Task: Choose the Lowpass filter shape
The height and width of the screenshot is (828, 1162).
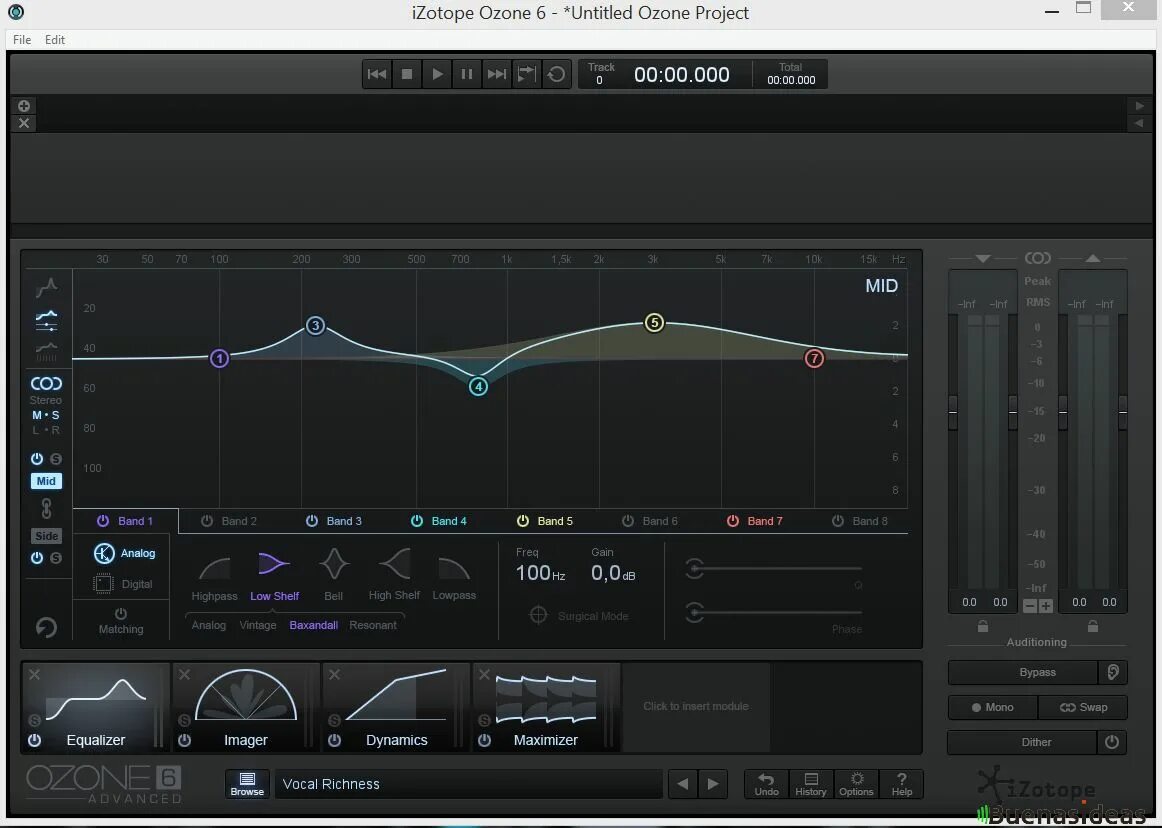Action: pos(454,578)
